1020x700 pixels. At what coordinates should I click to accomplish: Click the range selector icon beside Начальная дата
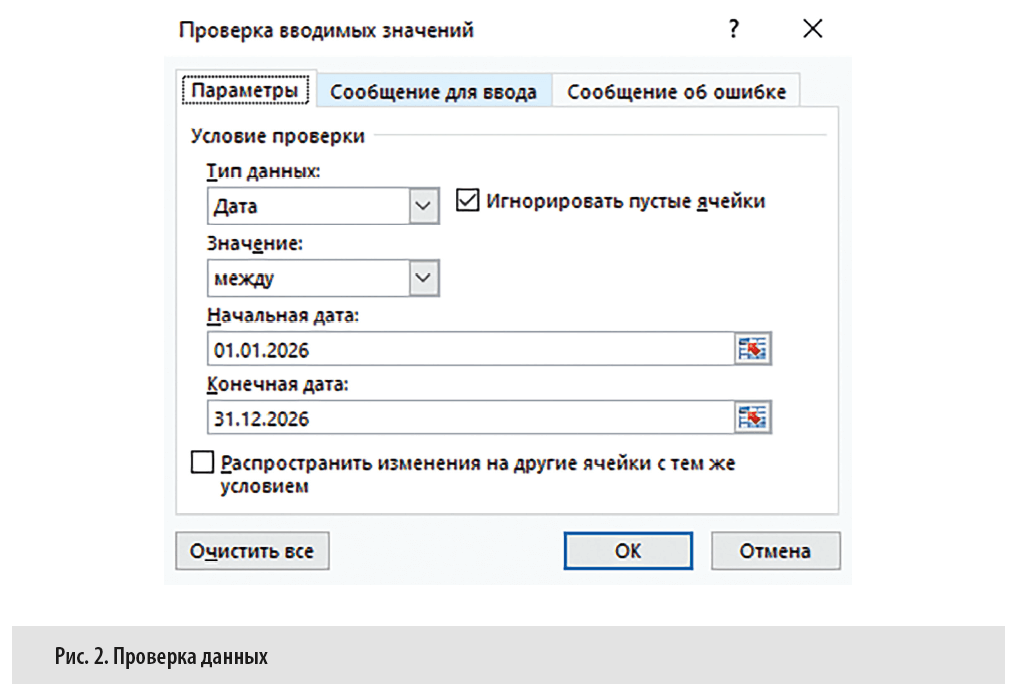(x=752, y=348)
